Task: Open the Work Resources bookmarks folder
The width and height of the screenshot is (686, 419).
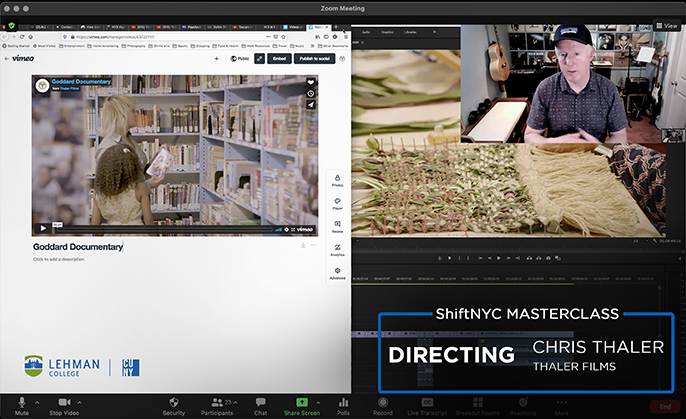Action: tap(257, 46)
